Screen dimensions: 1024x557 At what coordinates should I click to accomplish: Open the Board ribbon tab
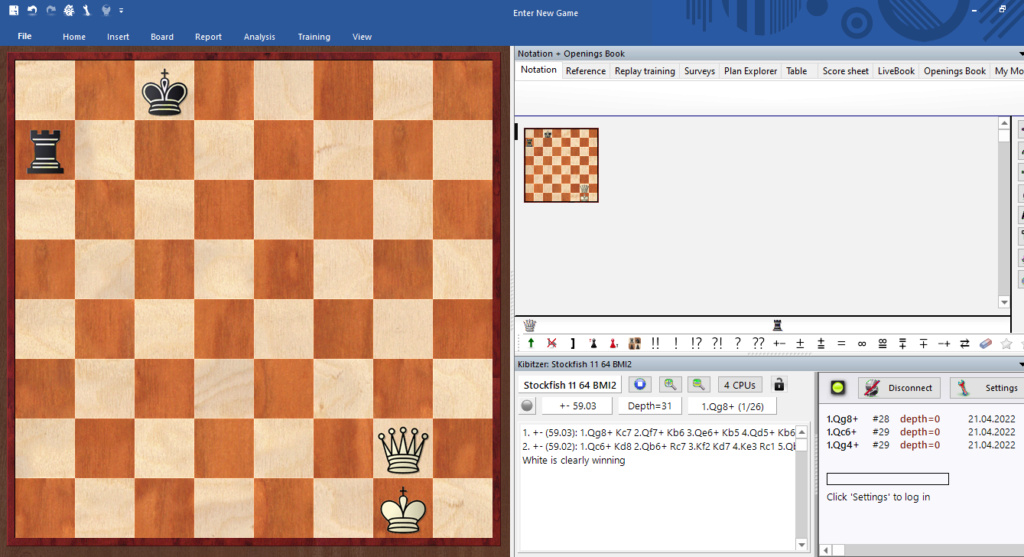[162, 37]
